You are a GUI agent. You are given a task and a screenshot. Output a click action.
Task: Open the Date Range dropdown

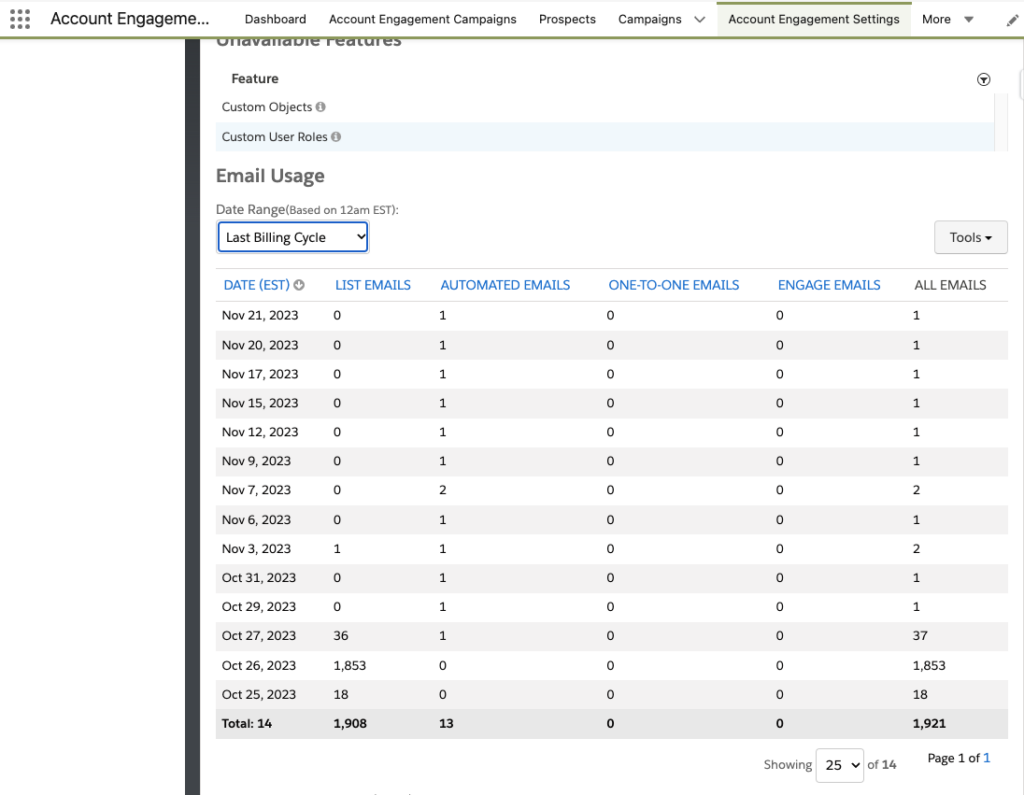pos(293,237)
